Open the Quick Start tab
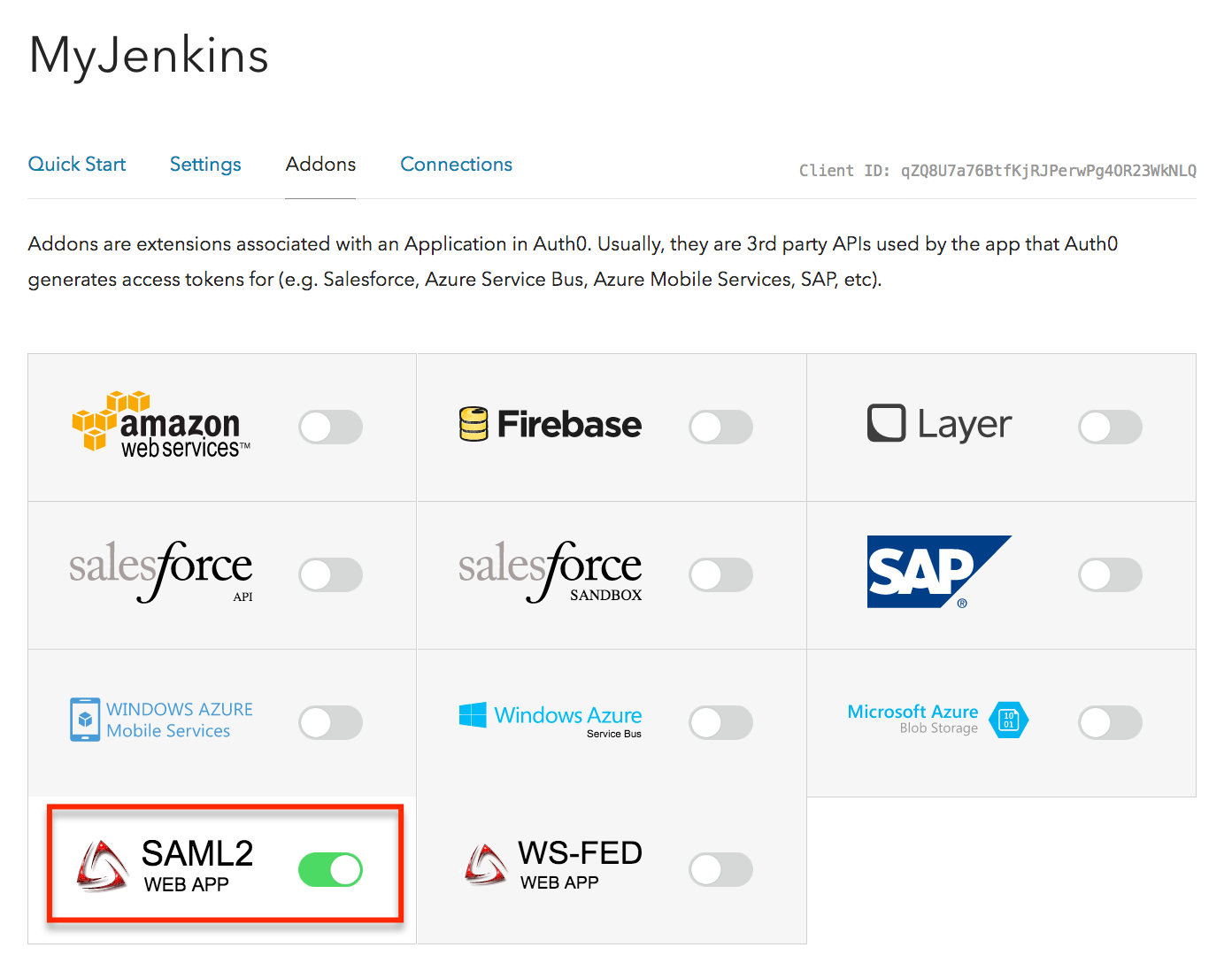 click(x=76, y=164)
